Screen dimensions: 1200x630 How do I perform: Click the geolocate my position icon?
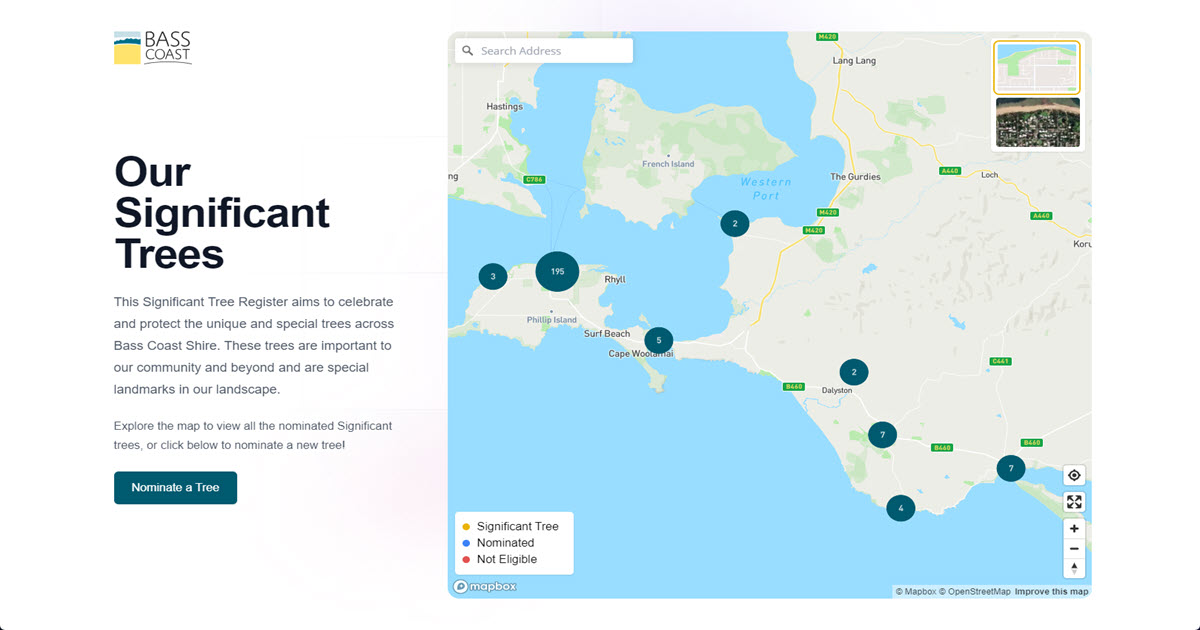tap(1074, 475)
